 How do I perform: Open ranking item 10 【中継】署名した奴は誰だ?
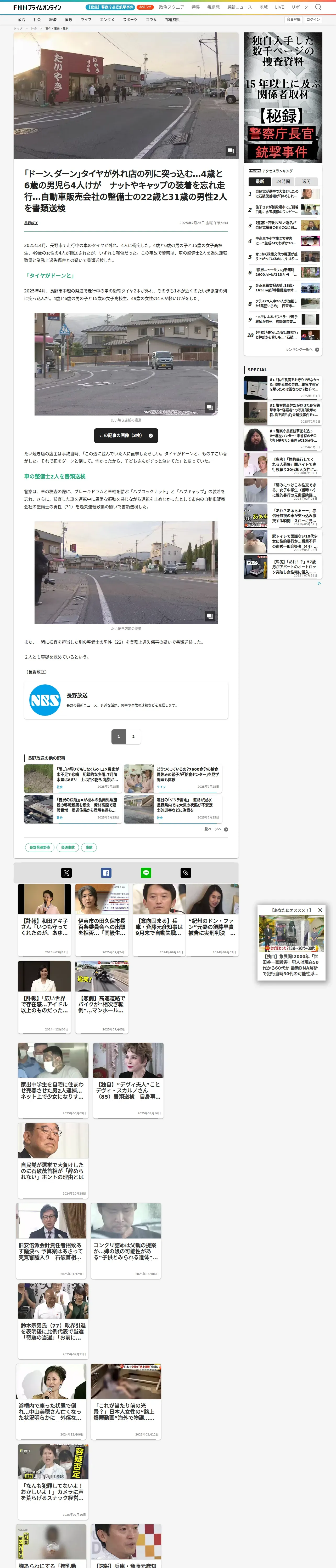(x=283, y=335)
